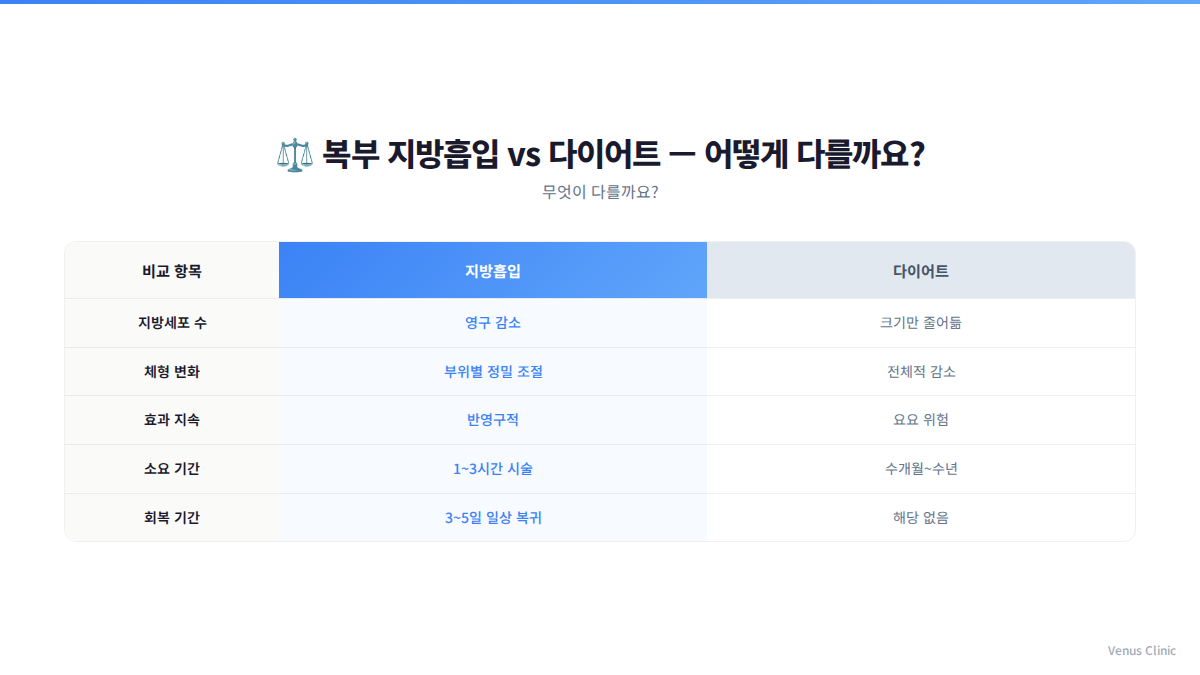Image resolution: width=1200 pixels, height=675 pixels.
Task: Click the '전체적 감소' cell
Action: coord(921,372)
